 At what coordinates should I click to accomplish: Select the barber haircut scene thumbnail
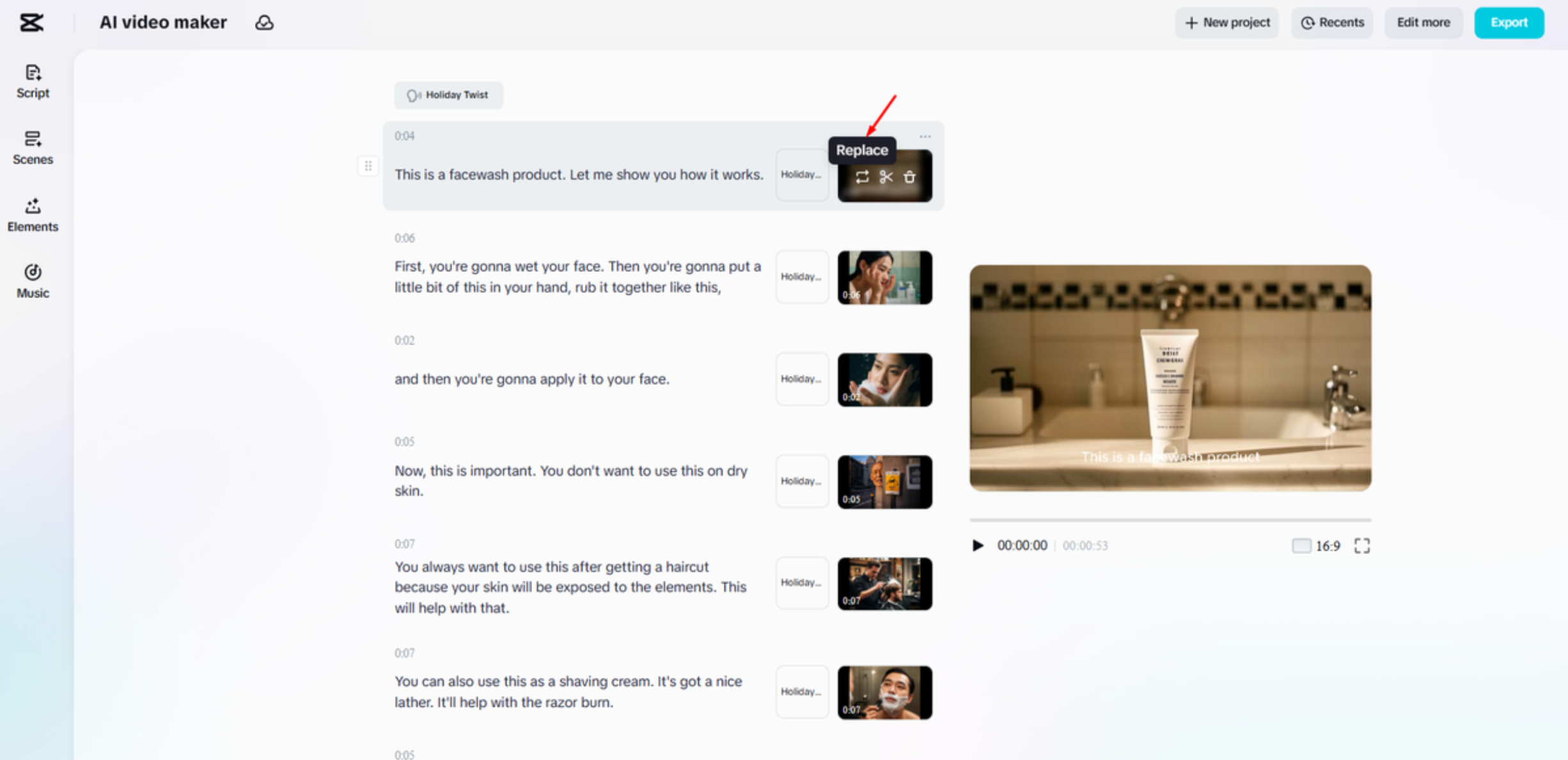[x=884, y=583]
